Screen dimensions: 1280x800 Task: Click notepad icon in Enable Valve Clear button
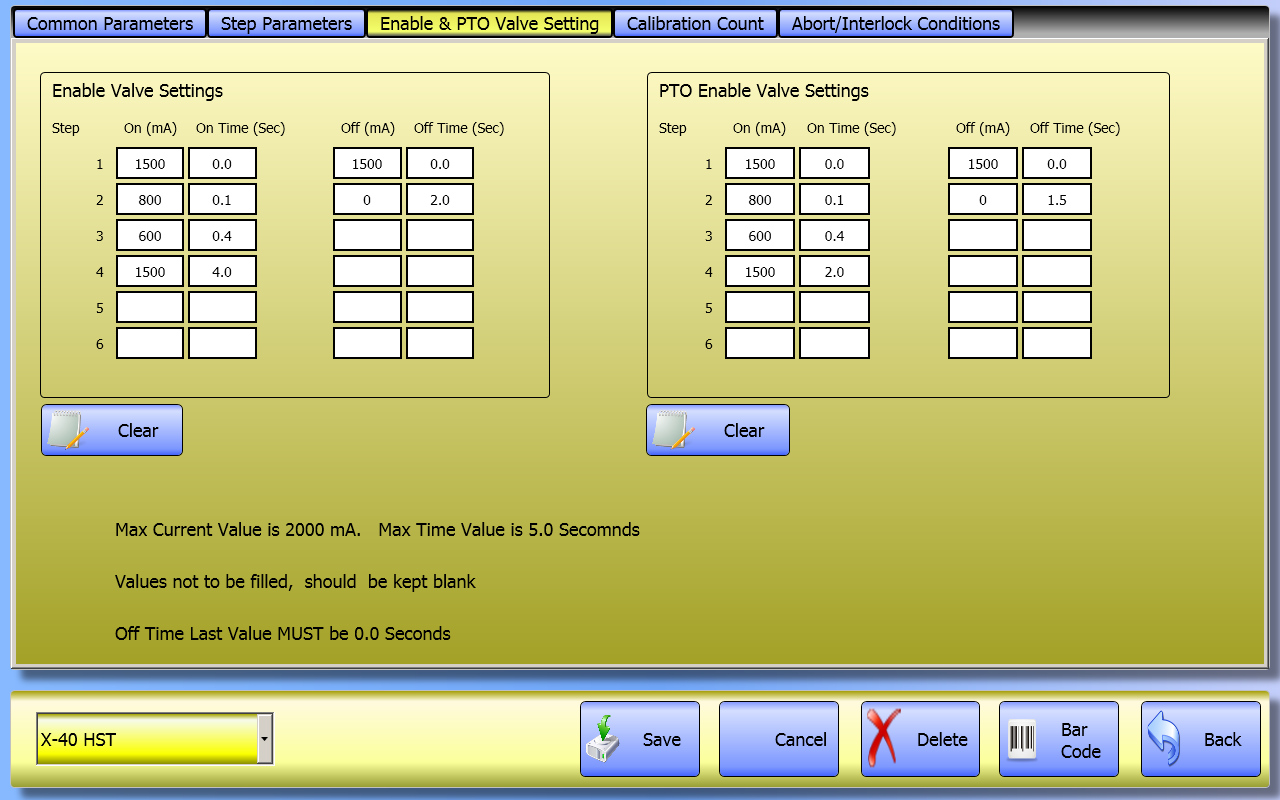(x=69, y=430)
